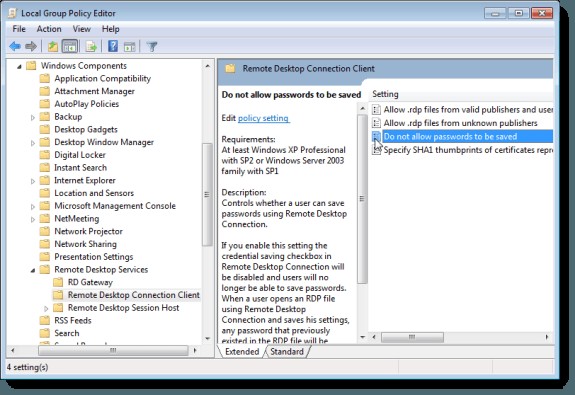This screenshot has width=575, height=395.
Task: Click the tree pane scroll down arrow
Action: 208,339
